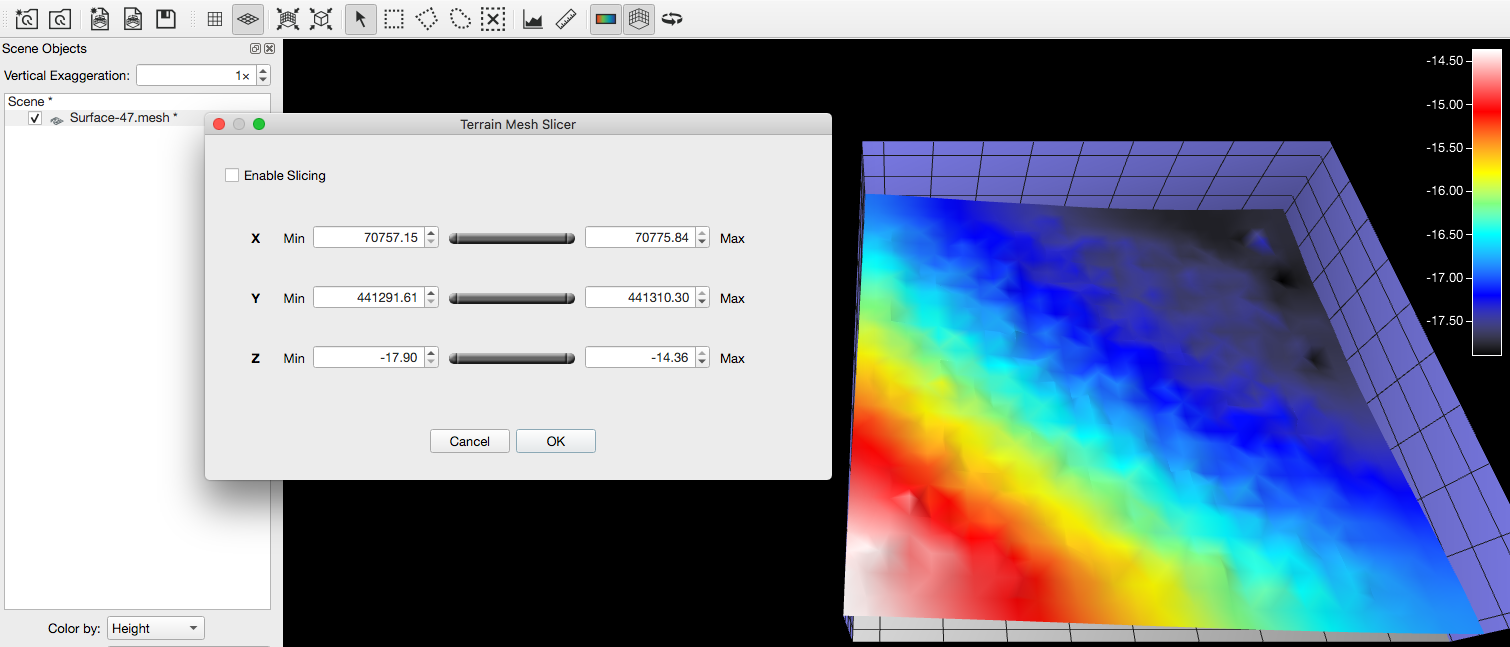Toggle the 3D bounding grid icon
The image size is (1510, 647).
tap(638, 19)
